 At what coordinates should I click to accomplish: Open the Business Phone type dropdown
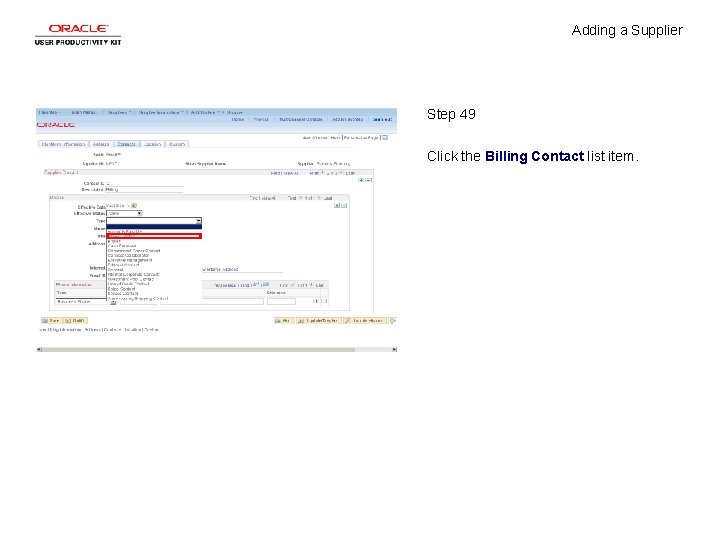(85, 302)
